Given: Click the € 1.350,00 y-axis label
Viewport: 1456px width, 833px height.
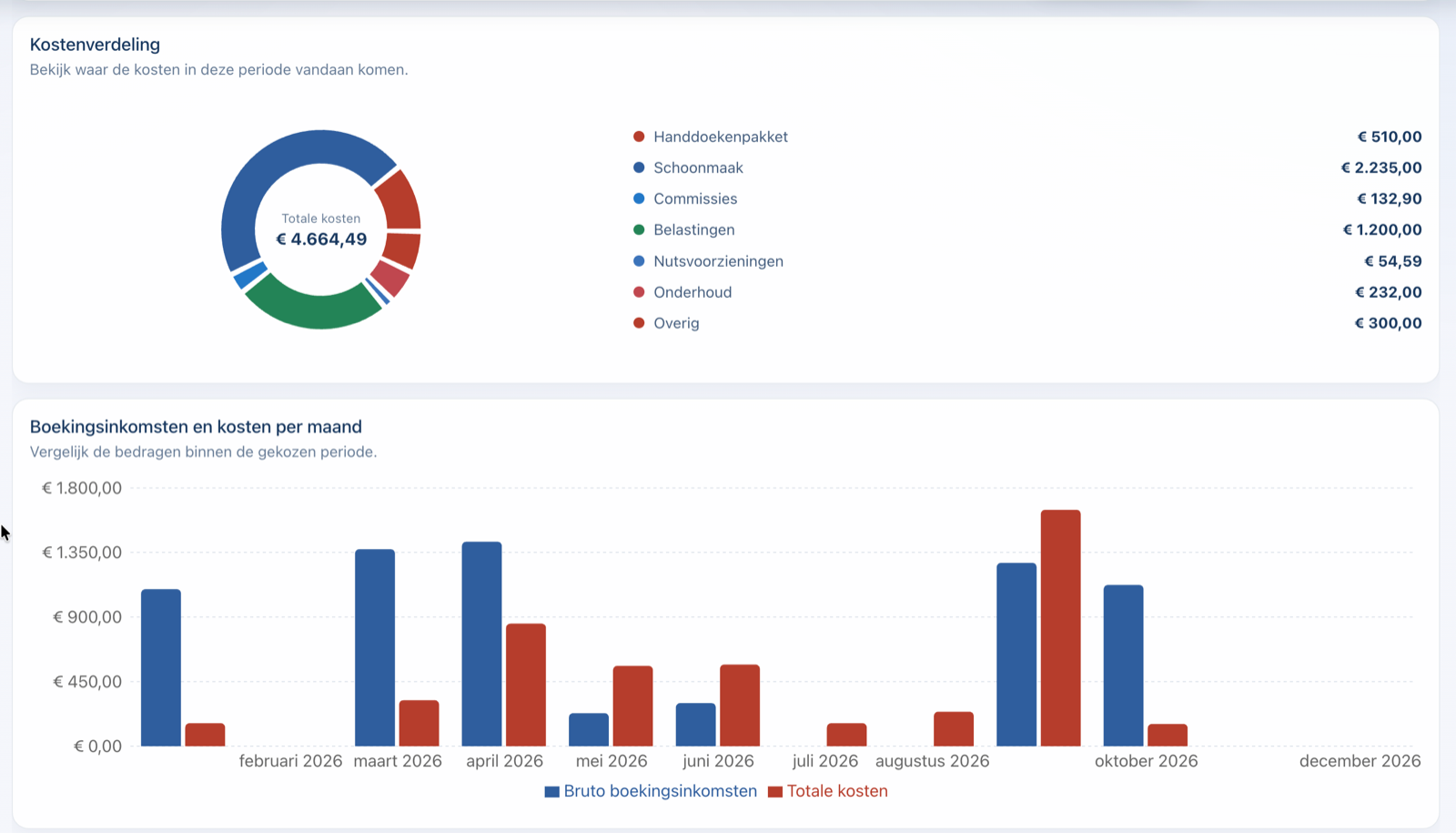Looking at the screenshot, I should pyautogui.click(x=82, y=553).
